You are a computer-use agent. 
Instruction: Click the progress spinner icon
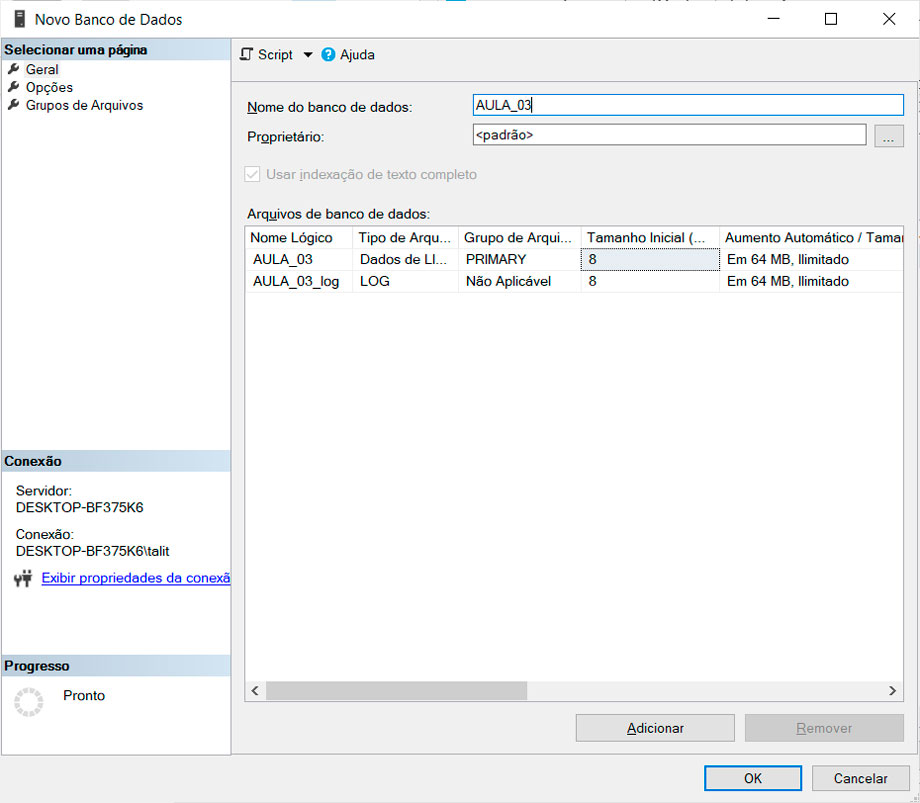[x=29, y=702]
